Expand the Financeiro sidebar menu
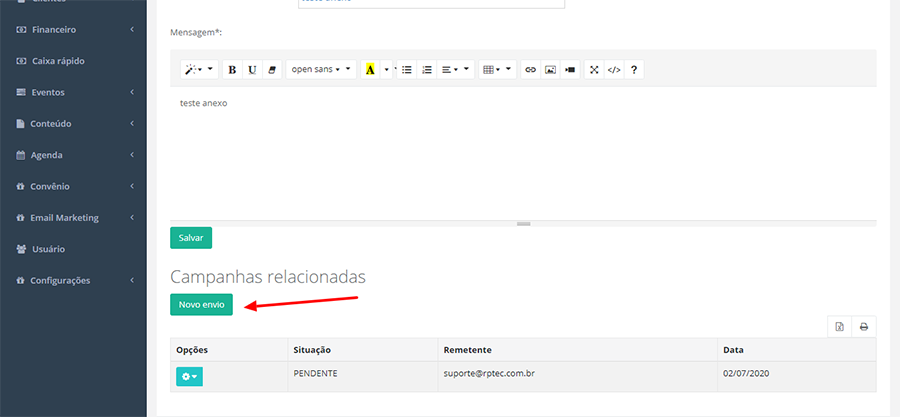 [75, 30]
